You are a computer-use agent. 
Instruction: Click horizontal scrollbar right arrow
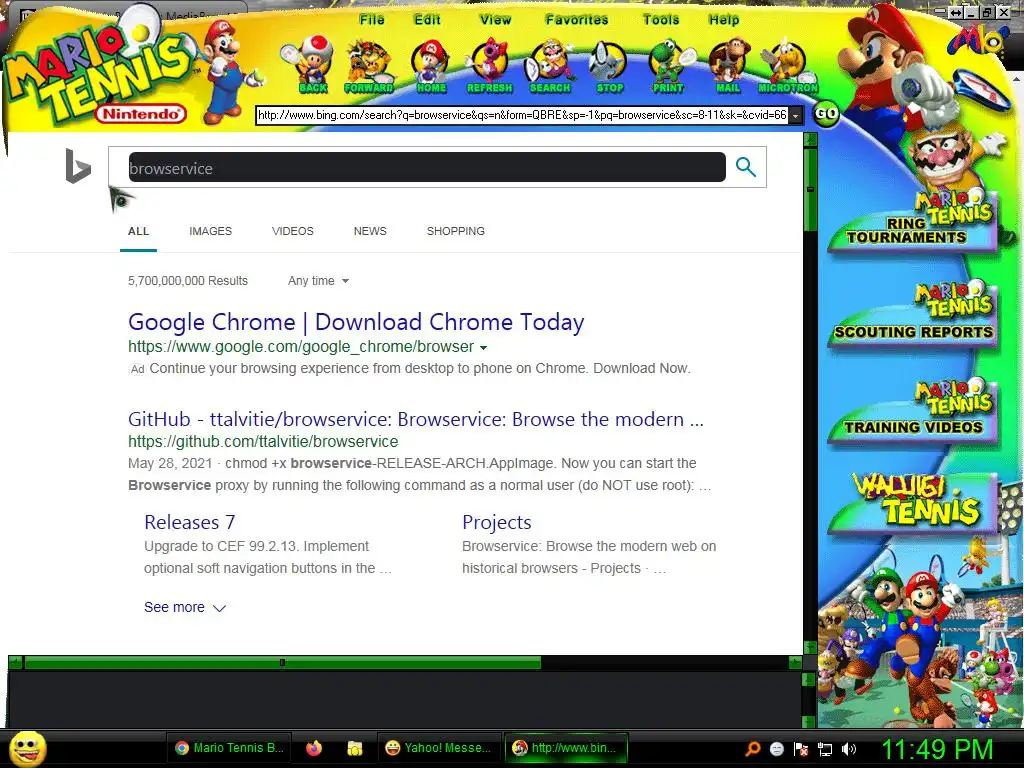(795, 663)
